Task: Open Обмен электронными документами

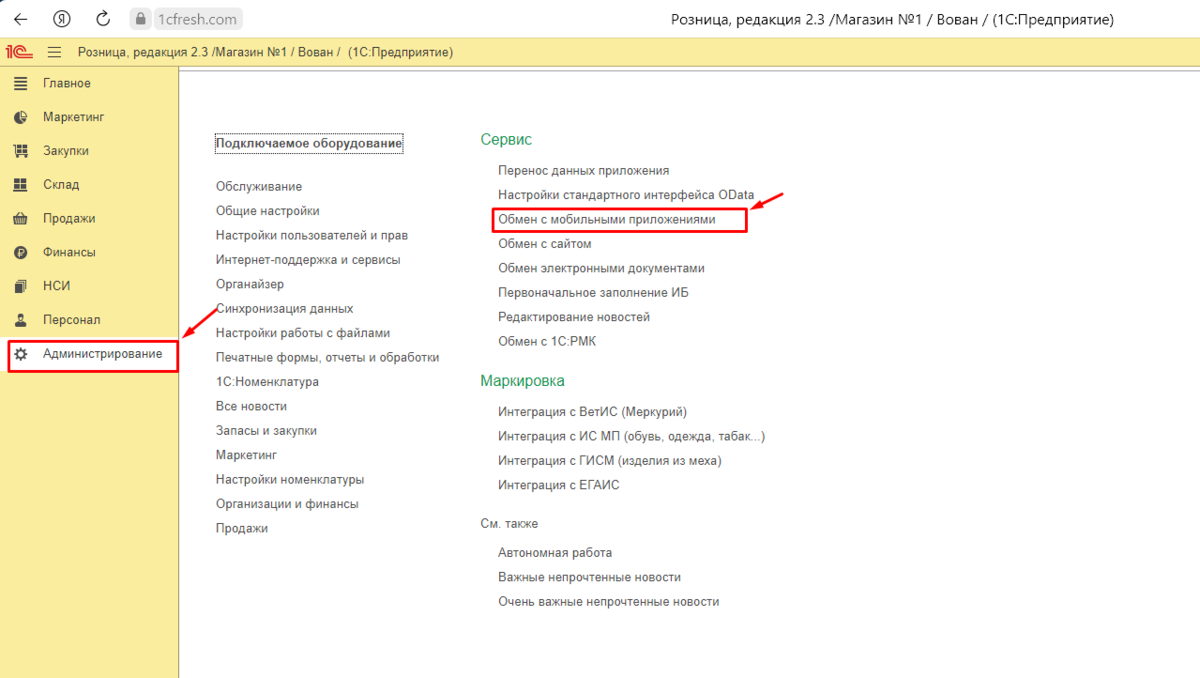Action: tap(601, 268)
